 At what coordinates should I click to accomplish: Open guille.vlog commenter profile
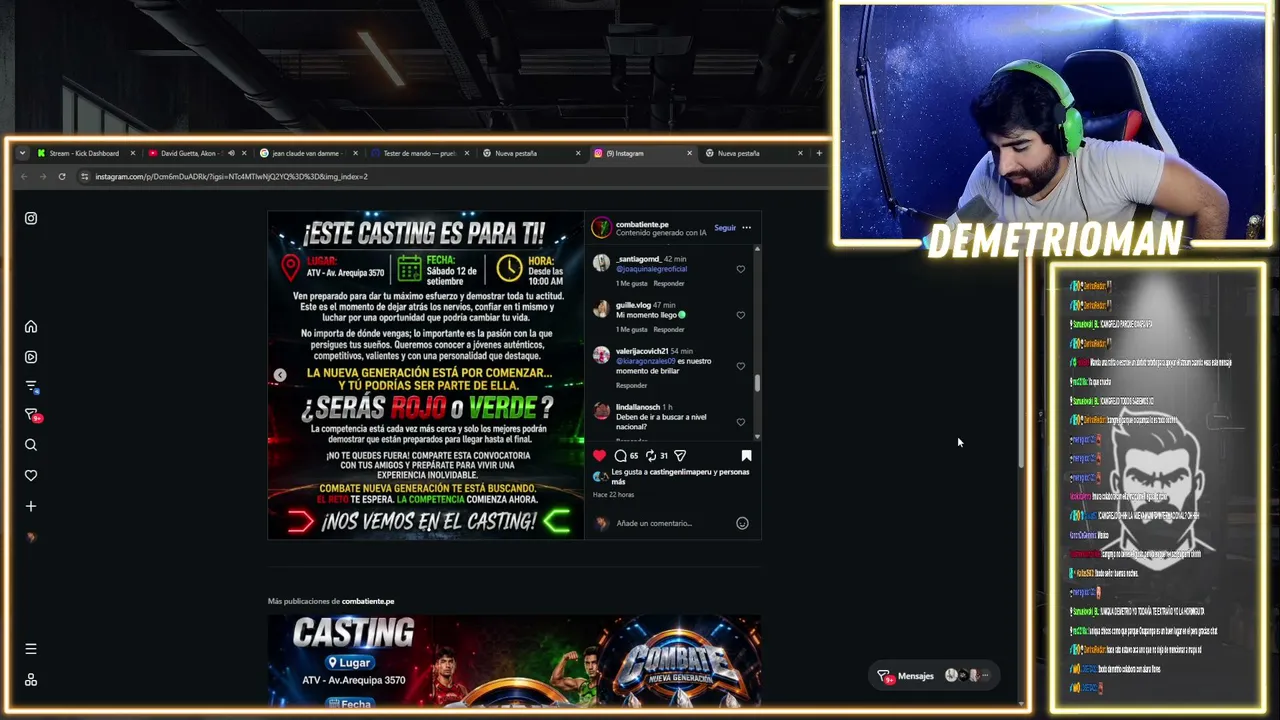633,305
